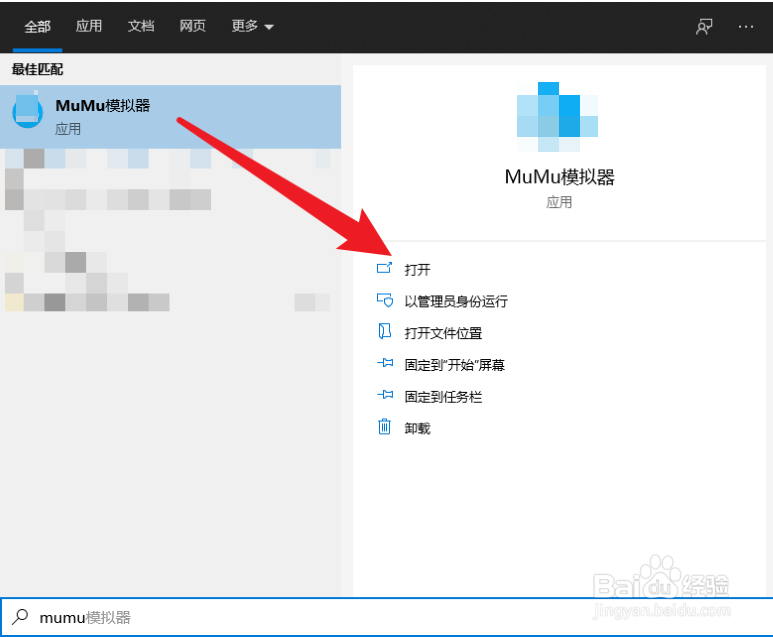This screenshot has width=773, height=637.
Task: Click the admin shield icon
Action: (x=385, y=300)
